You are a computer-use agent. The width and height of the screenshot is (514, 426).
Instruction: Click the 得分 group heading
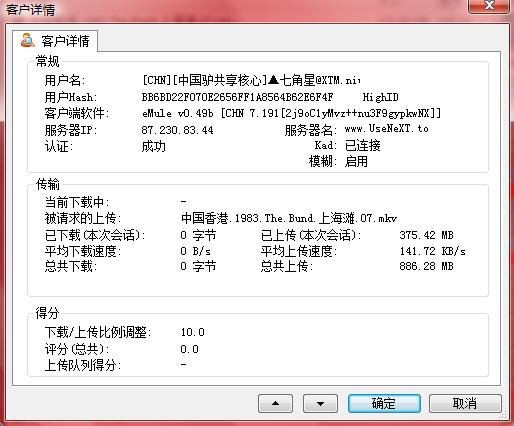point(48,313)
